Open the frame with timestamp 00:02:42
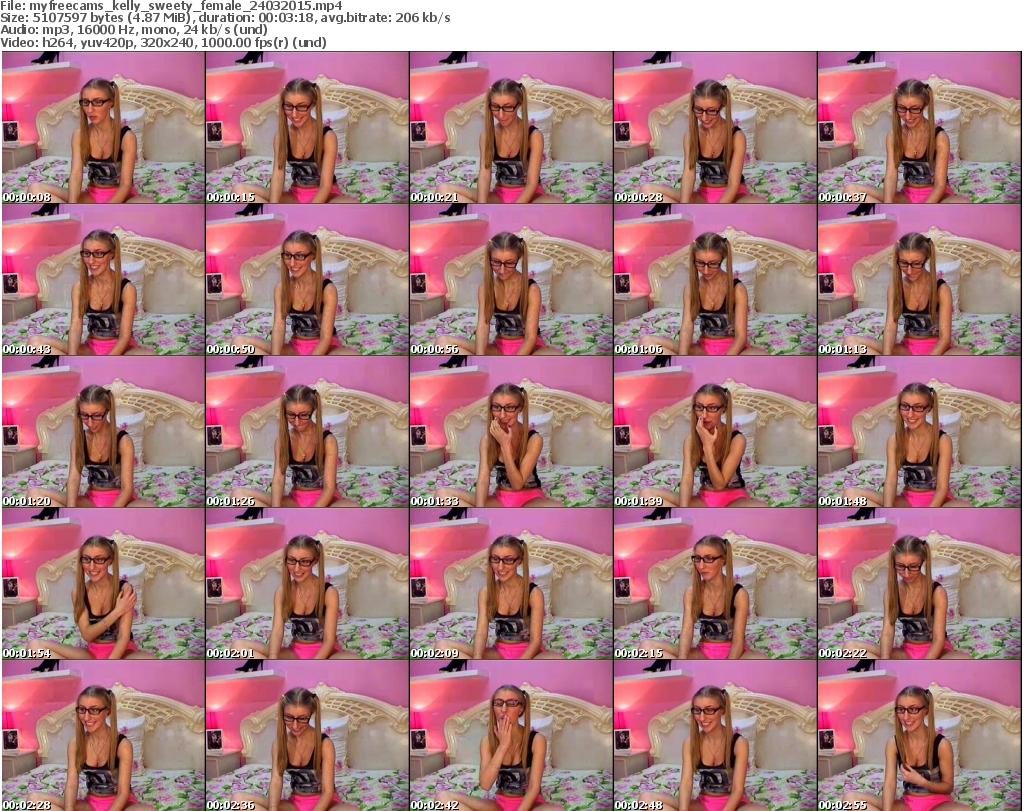 (x=511, y=736)
